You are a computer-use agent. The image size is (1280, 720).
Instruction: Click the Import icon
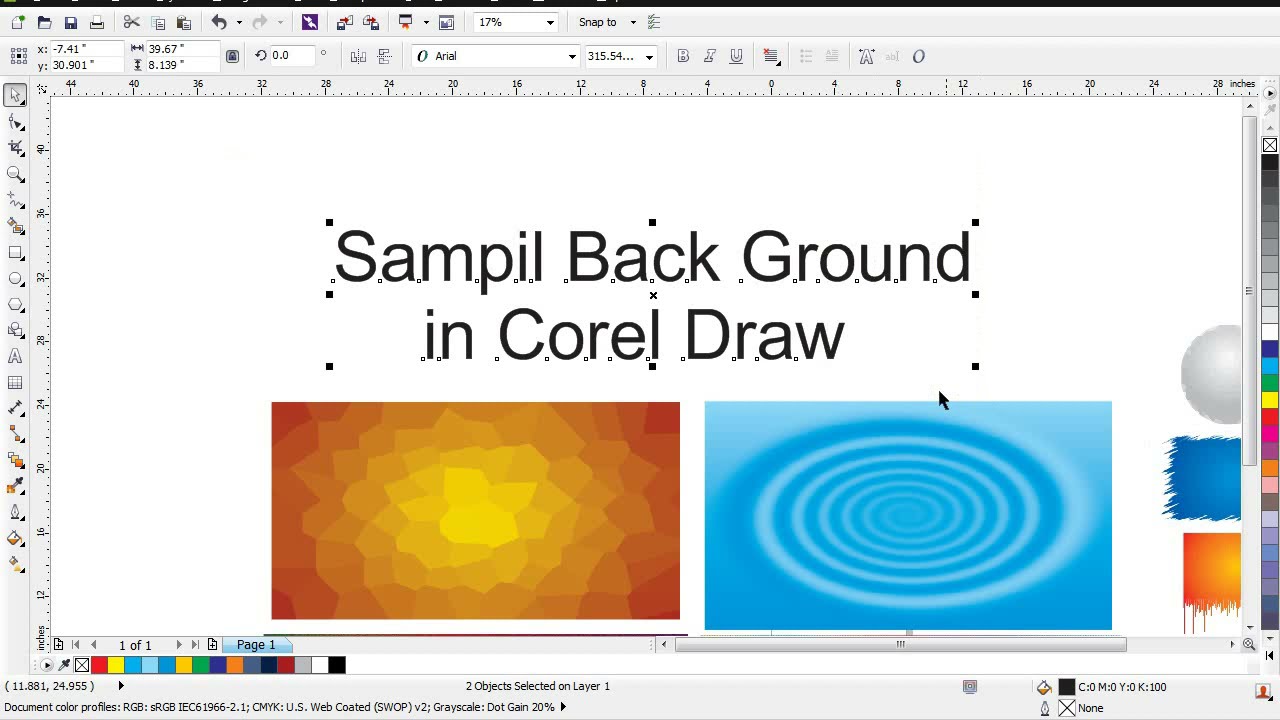(345, 22)
